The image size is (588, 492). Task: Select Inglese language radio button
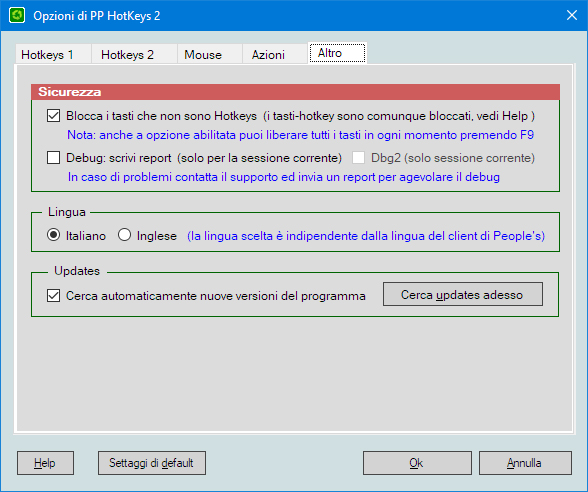pos(124,235)
